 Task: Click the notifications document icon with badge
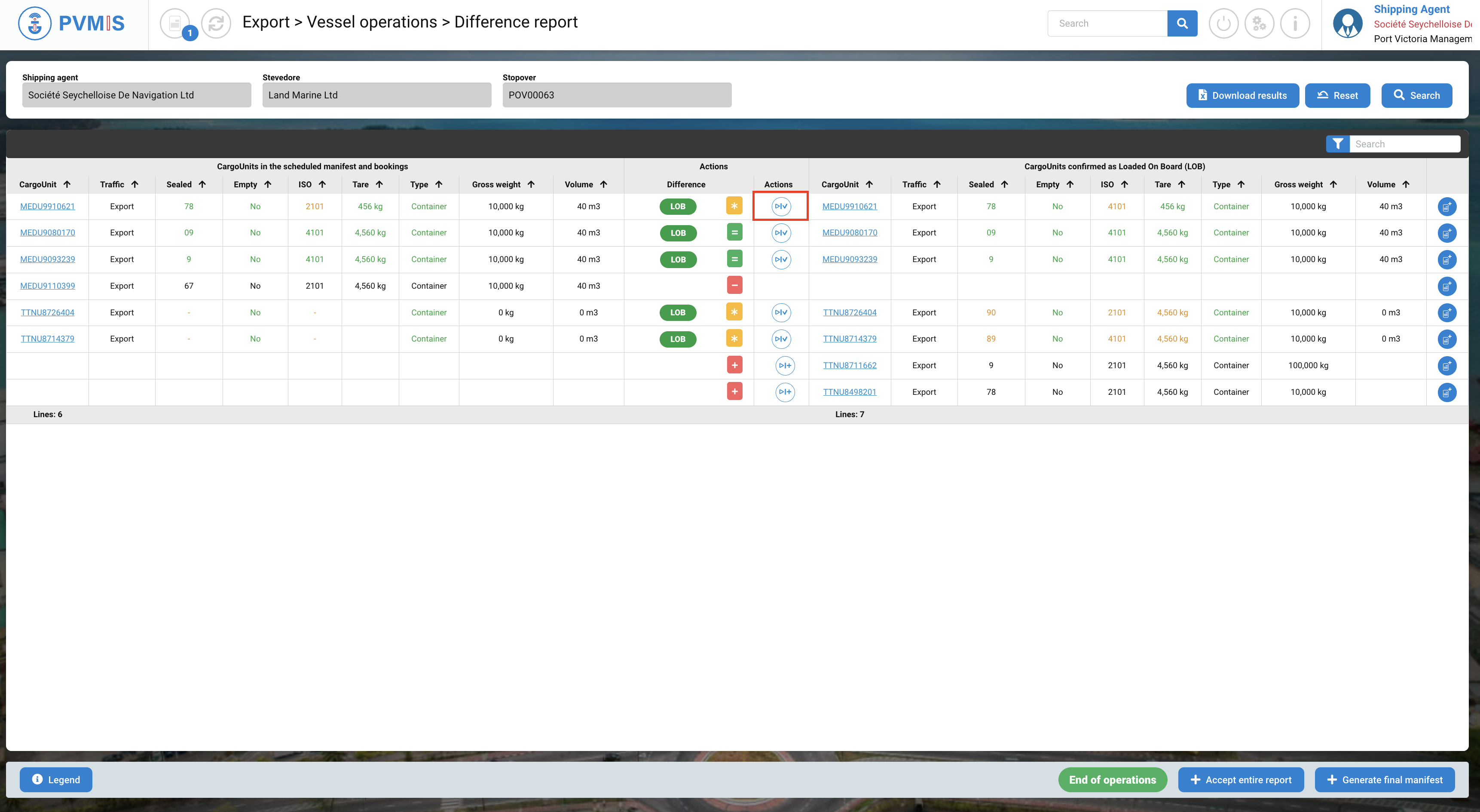(175, 24)
